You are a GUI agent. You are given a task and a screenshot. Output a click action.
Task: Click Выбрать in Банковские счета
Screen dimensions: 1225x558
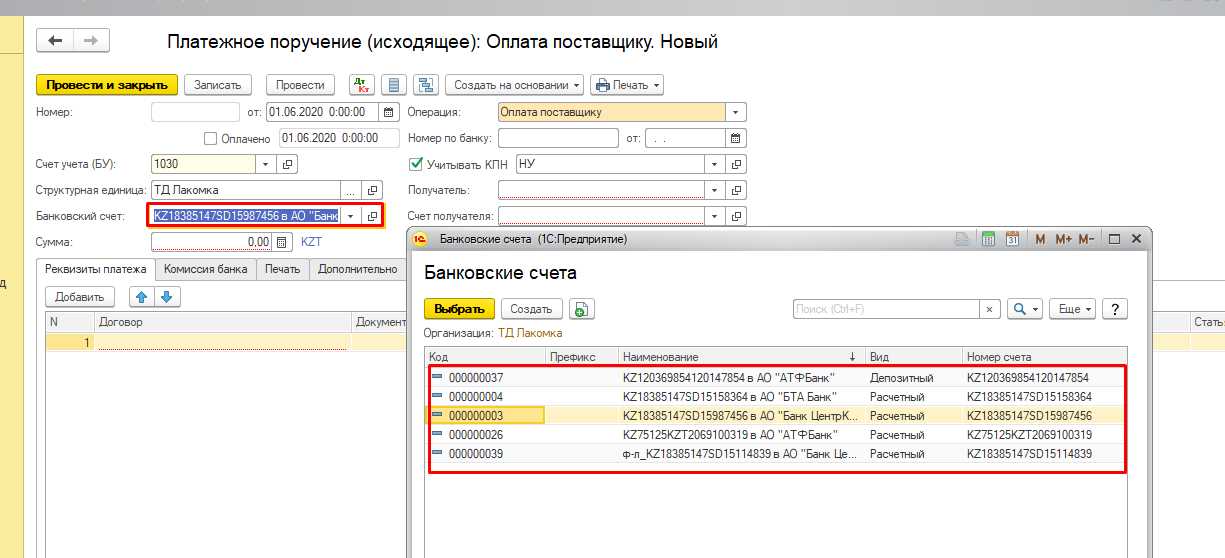tap(459, 309)
